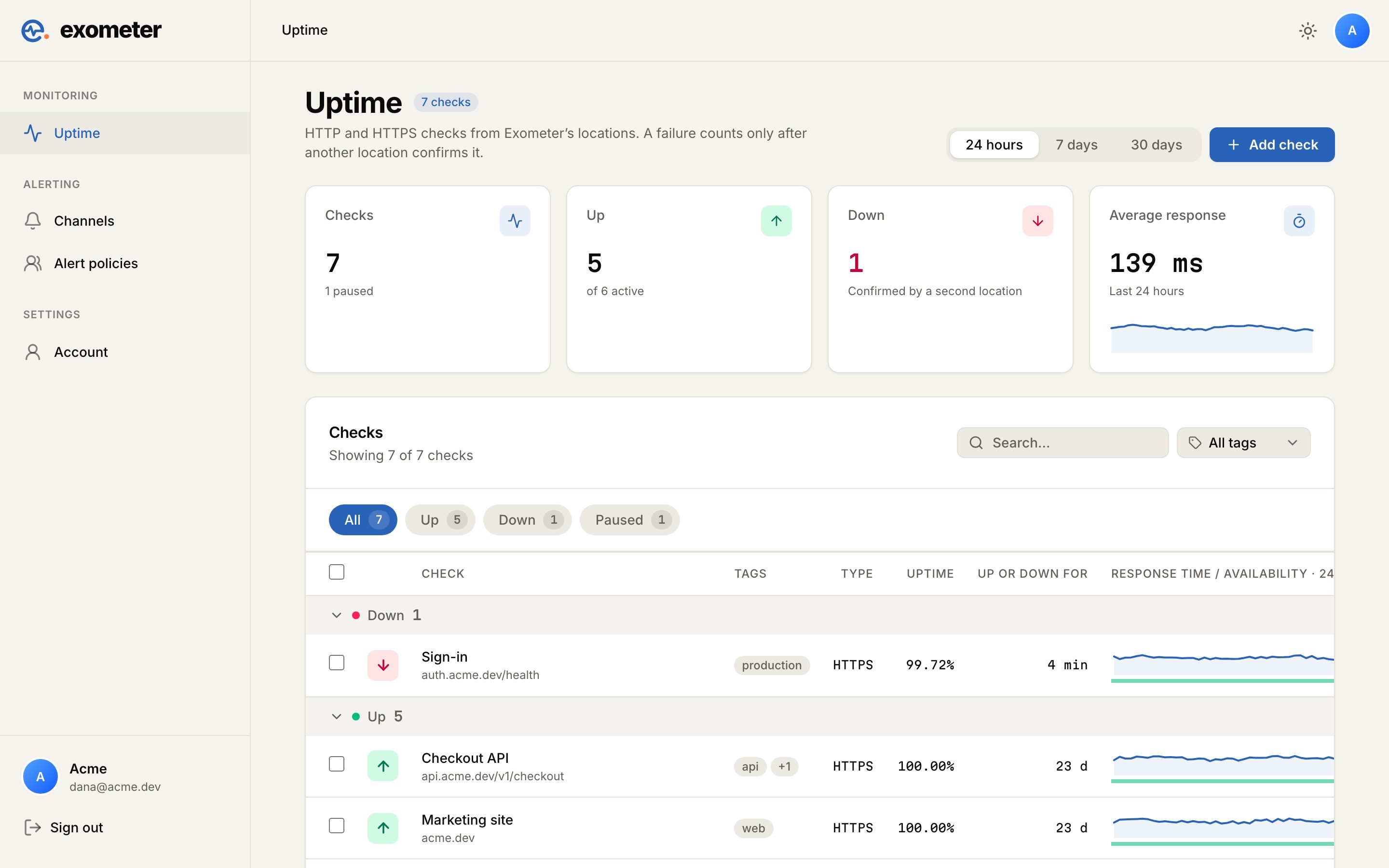This screenshot has height=868, width=1389.
Task: Tick the select-all checkbox in the table header
Action: [336, 572]
